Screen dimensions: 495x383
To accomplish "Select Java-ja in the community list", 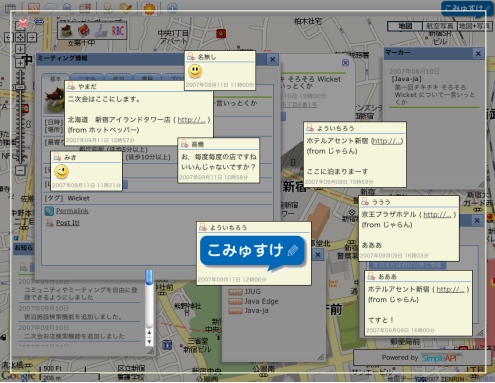I will point(256,311).
